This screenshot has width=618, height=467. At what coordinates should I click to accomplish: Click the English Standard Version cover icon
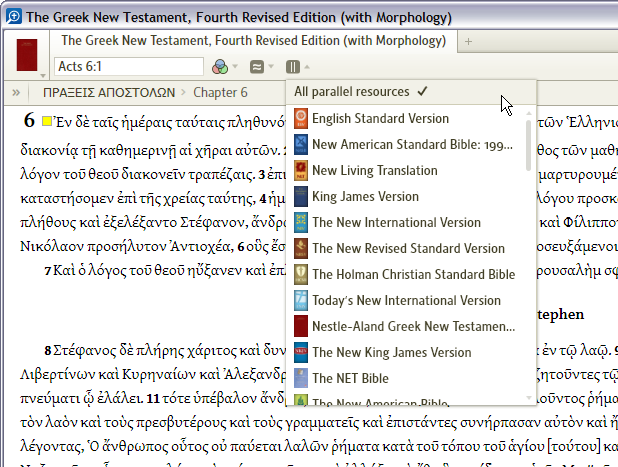301,119
